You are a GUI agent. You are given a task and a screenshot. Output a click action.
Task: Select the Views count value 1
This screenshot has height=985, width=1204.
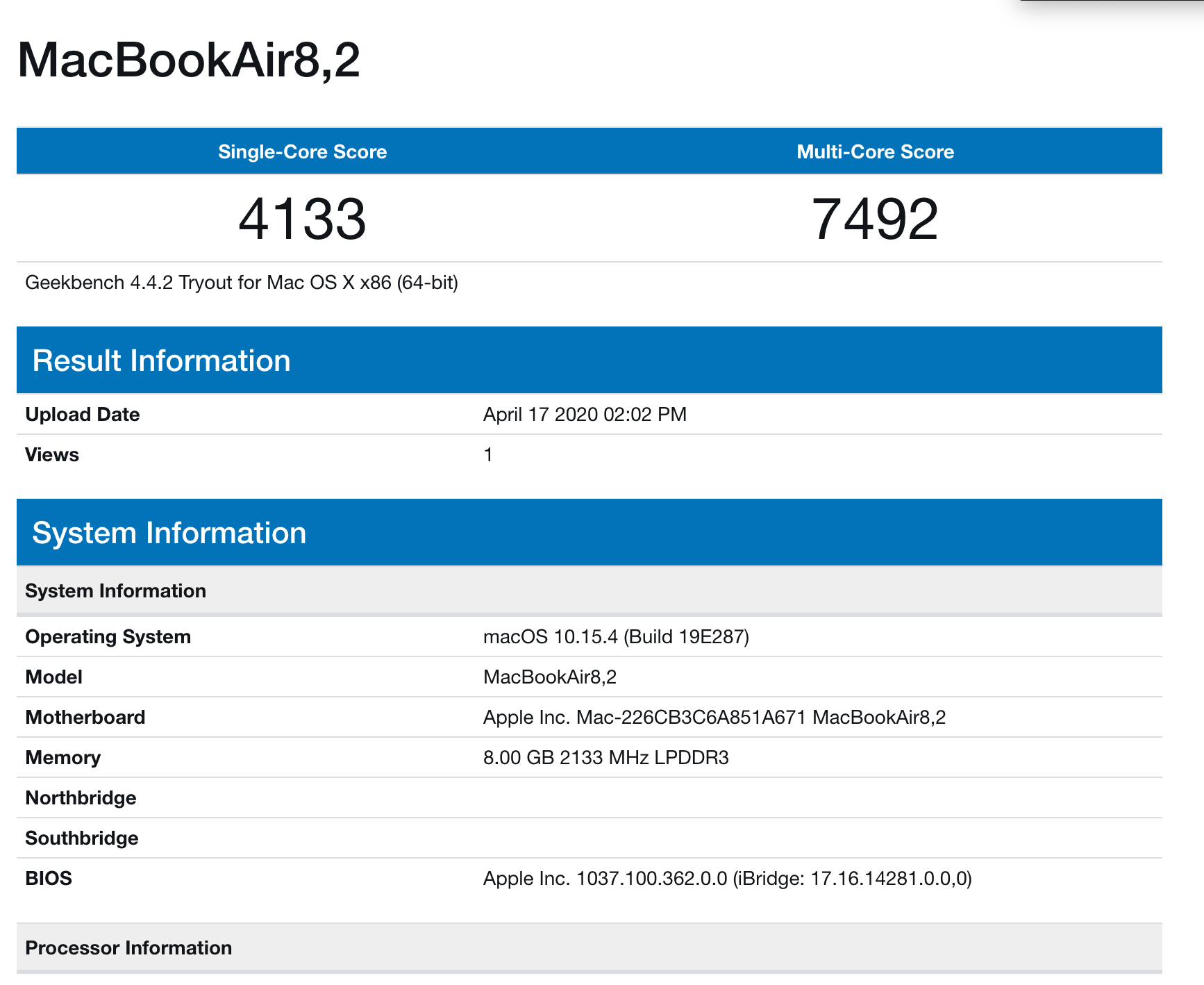tap(488, 455)
